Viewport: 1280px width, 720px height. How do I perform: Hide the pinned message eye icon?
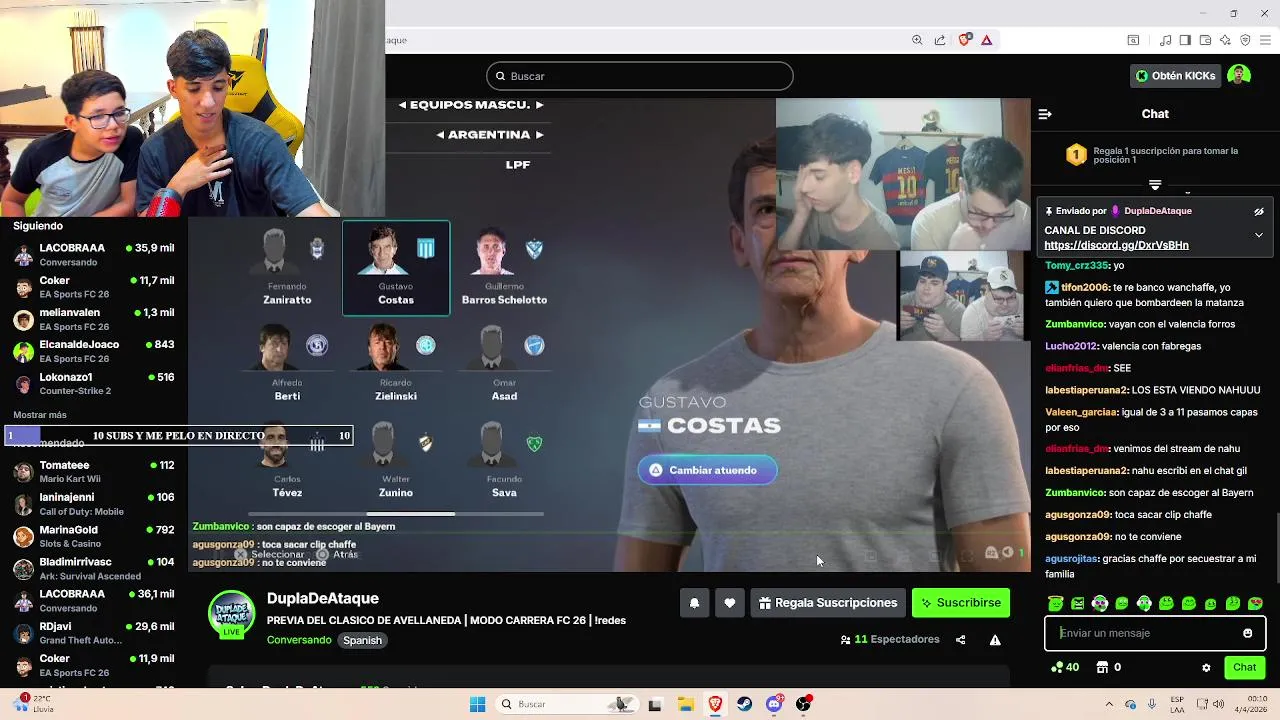click(x=1259, y=211)
